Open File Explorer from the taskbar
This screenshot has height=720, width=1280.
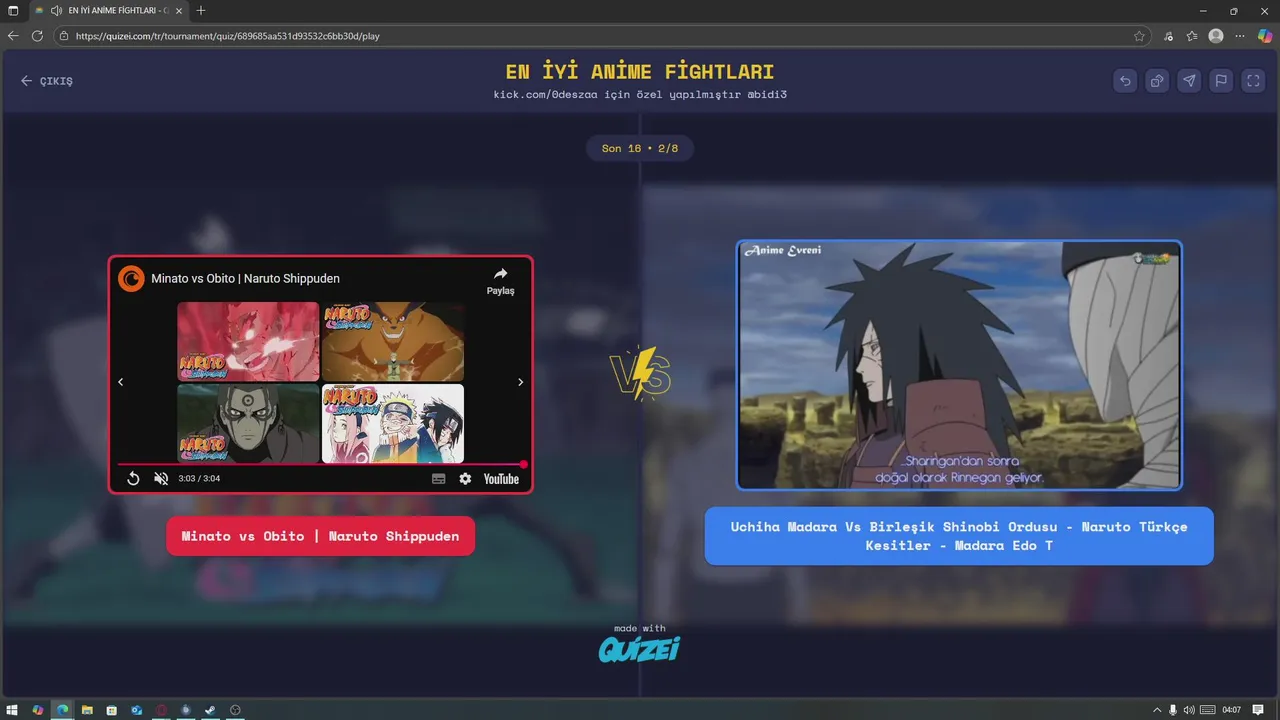click(x=87, y=710)
